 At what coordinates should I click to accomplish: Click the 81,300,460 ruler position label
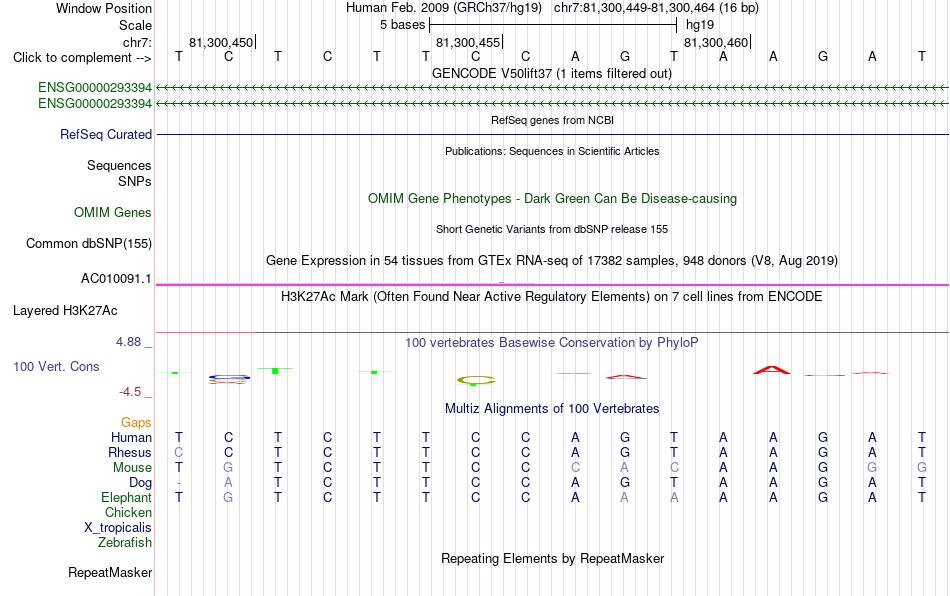(716, 42)
